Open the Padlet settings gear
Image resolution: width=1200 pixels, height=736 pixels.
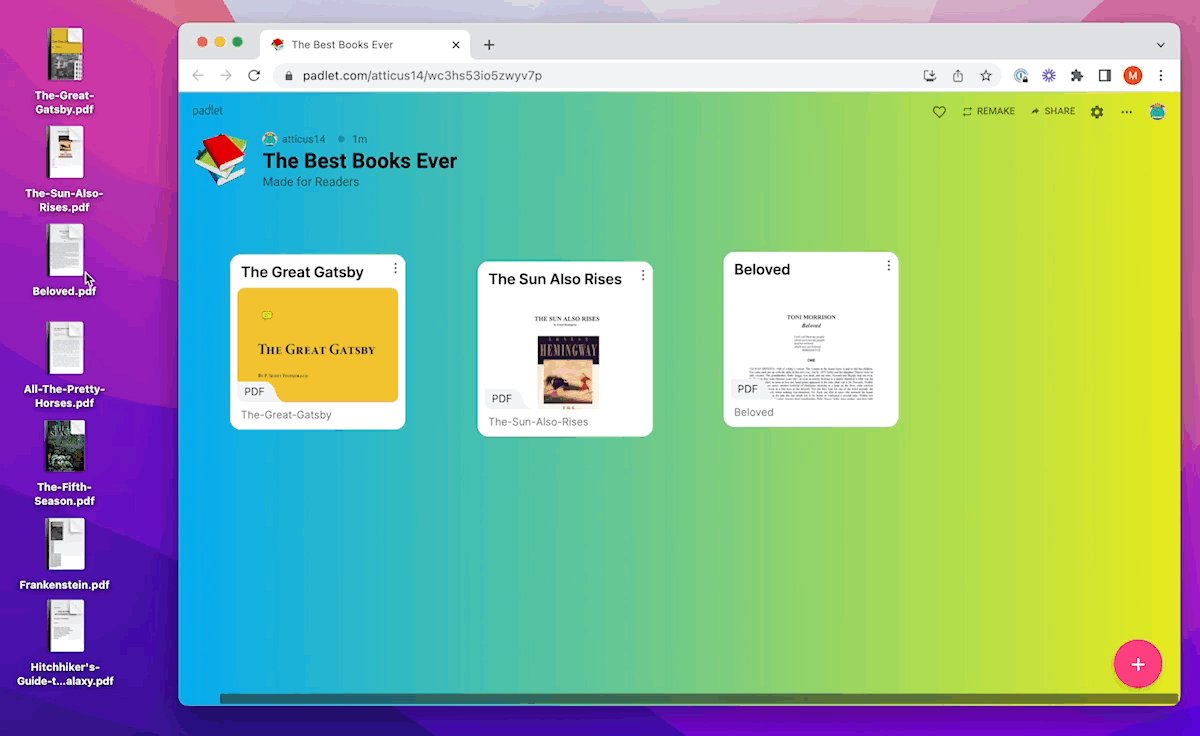(1097, 111)
